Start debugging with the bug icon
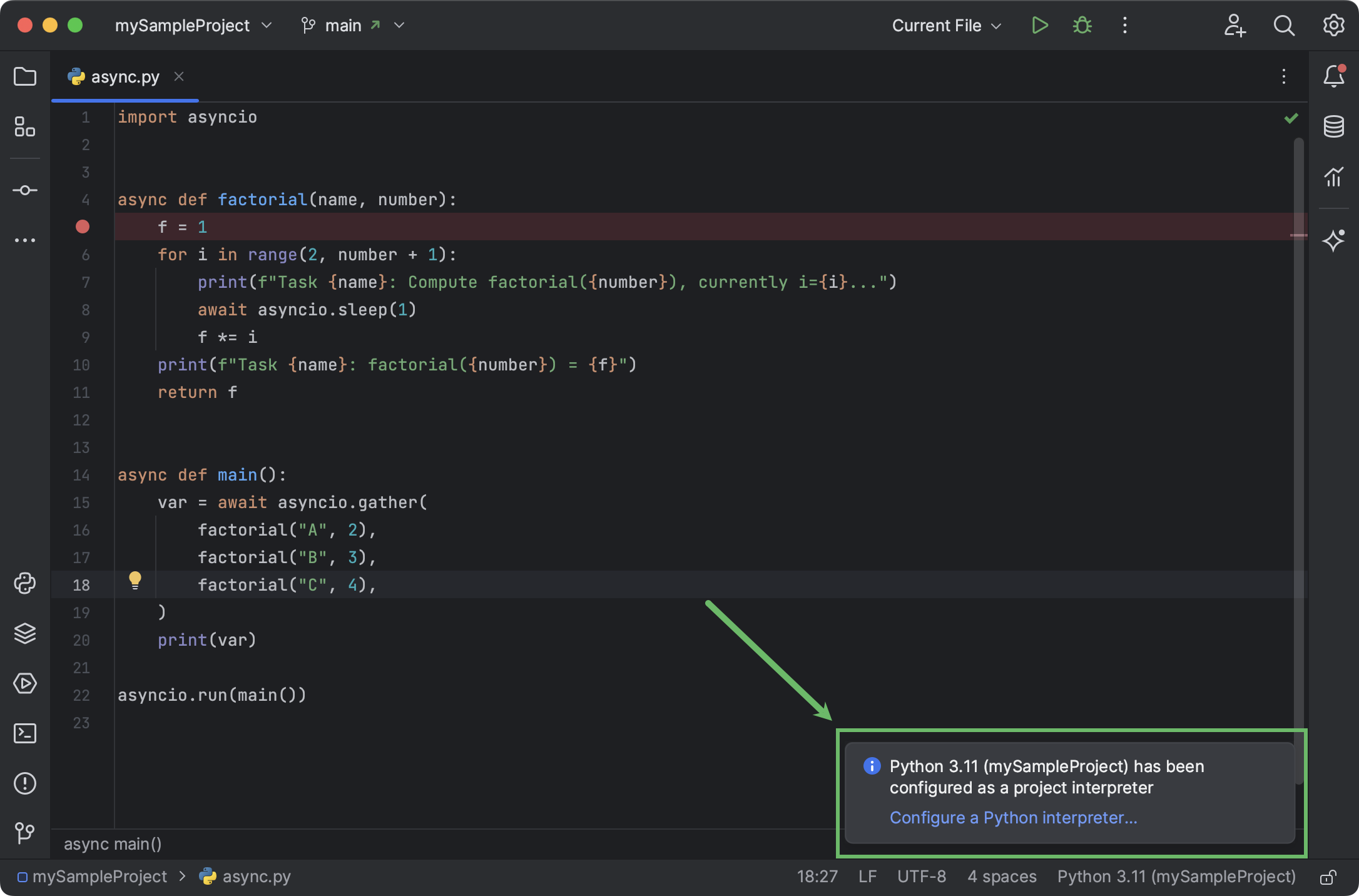 click(1082, 25)
